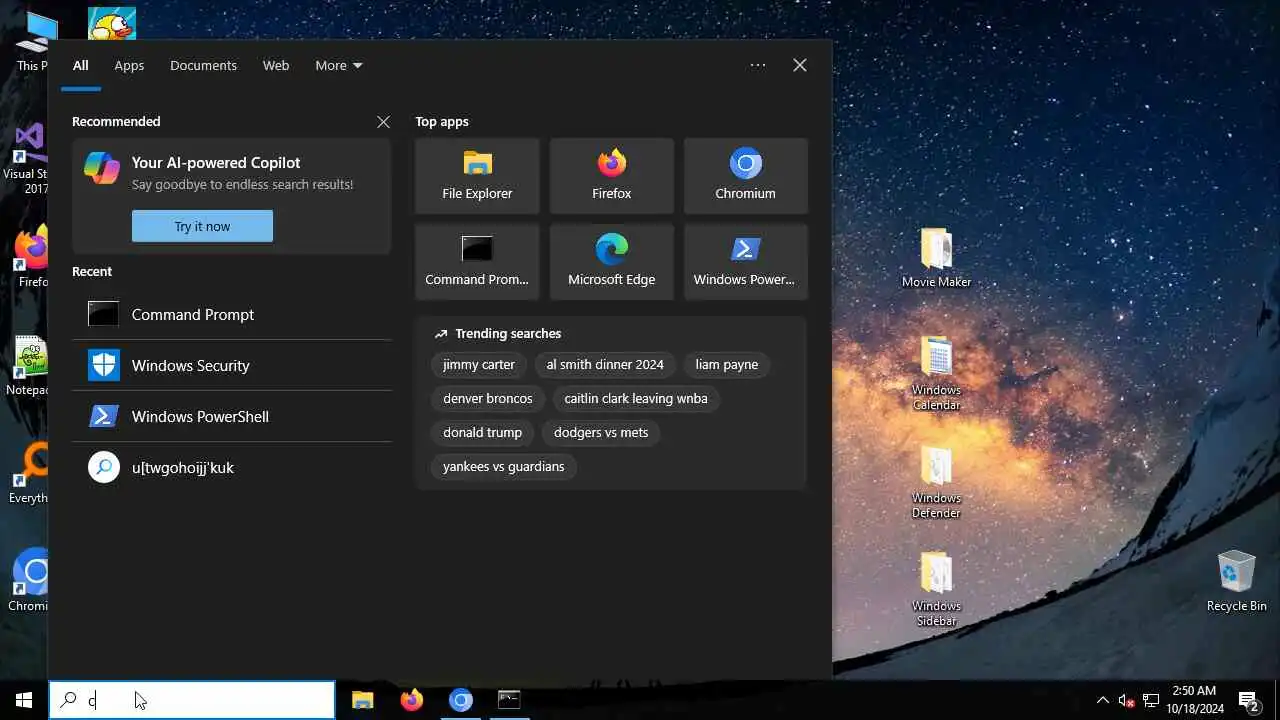Switch to the All tab
1280x720 pixels.
point(80,65)
